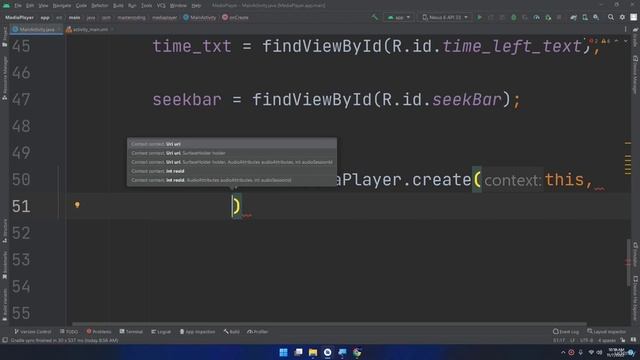Screen dimensions: 640x360
Task: Open the editor tabs overflow menu
Action: pos(625,29)
